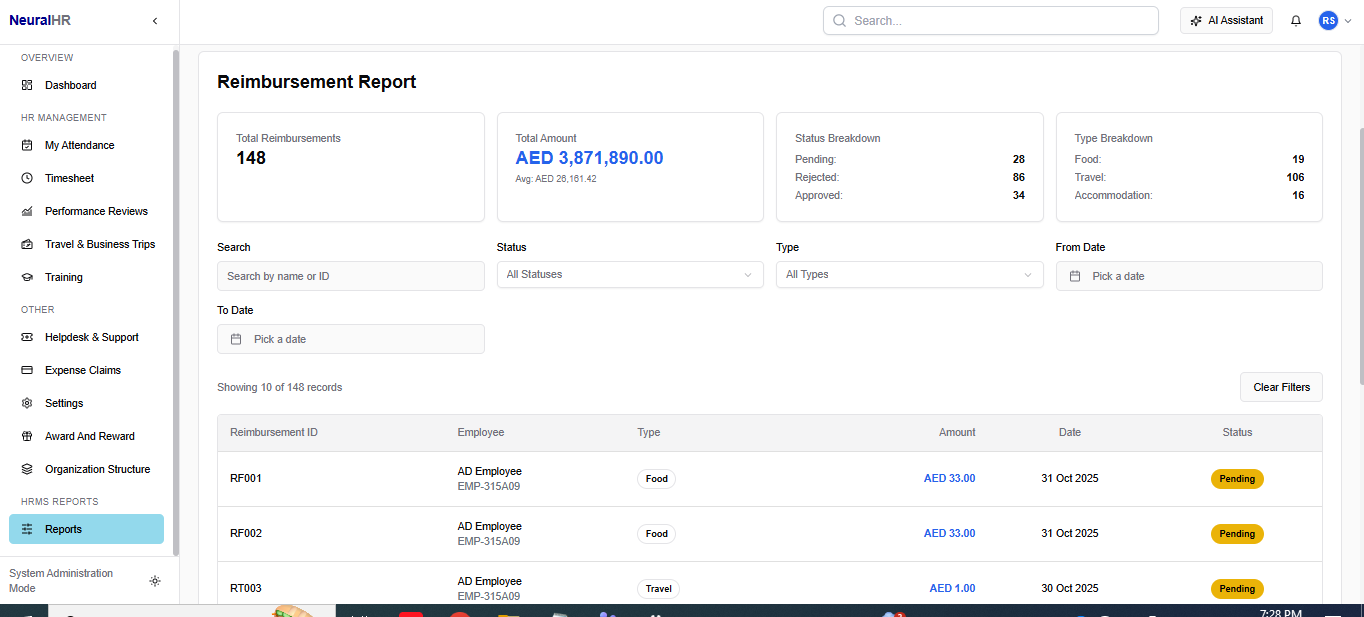Open Organization Structure via its layers icon

(x=27, y=469)
